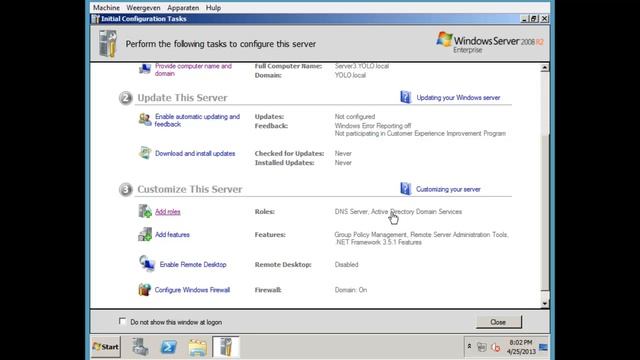Click the Add features link
This screenshot has height=360, width=640.
(172, 235)
